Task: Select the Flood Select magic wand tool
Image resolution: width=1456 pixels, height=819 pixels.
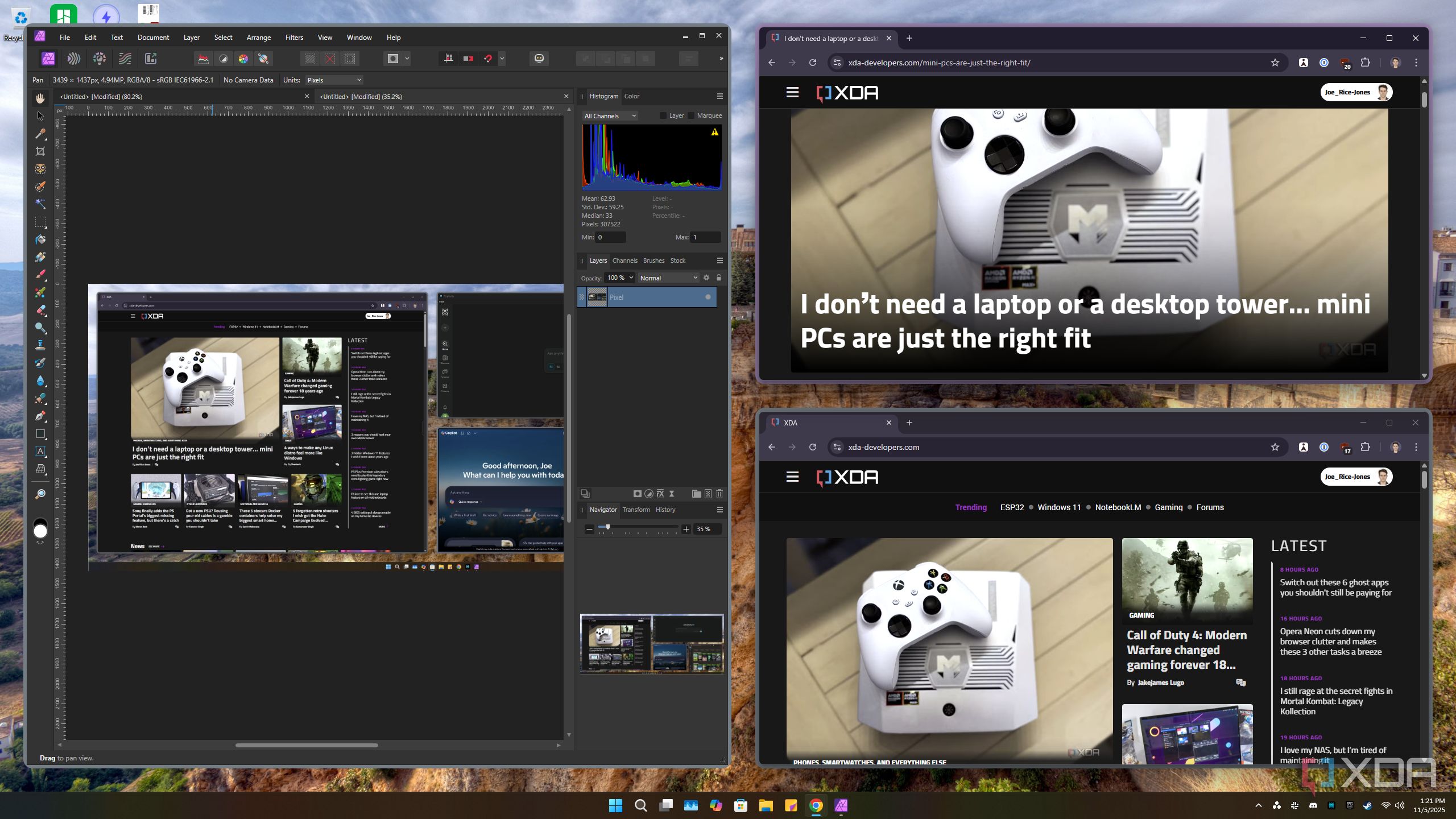Action: click(40, 204)
